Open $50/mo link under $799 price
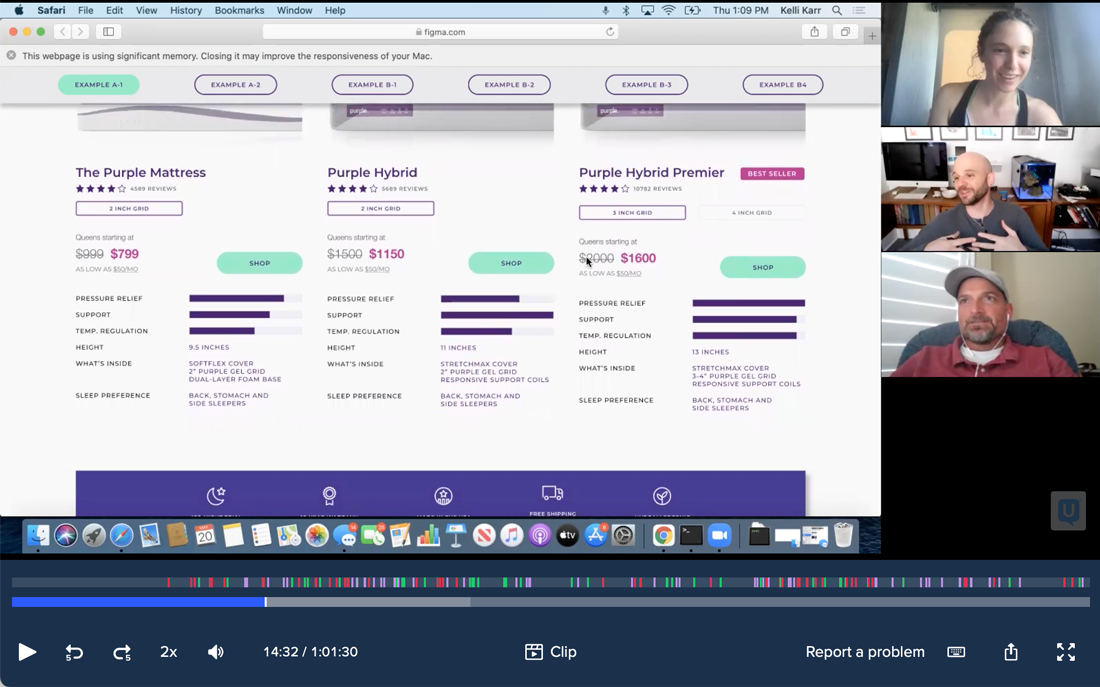1100x687 pixels. [126, 269]
